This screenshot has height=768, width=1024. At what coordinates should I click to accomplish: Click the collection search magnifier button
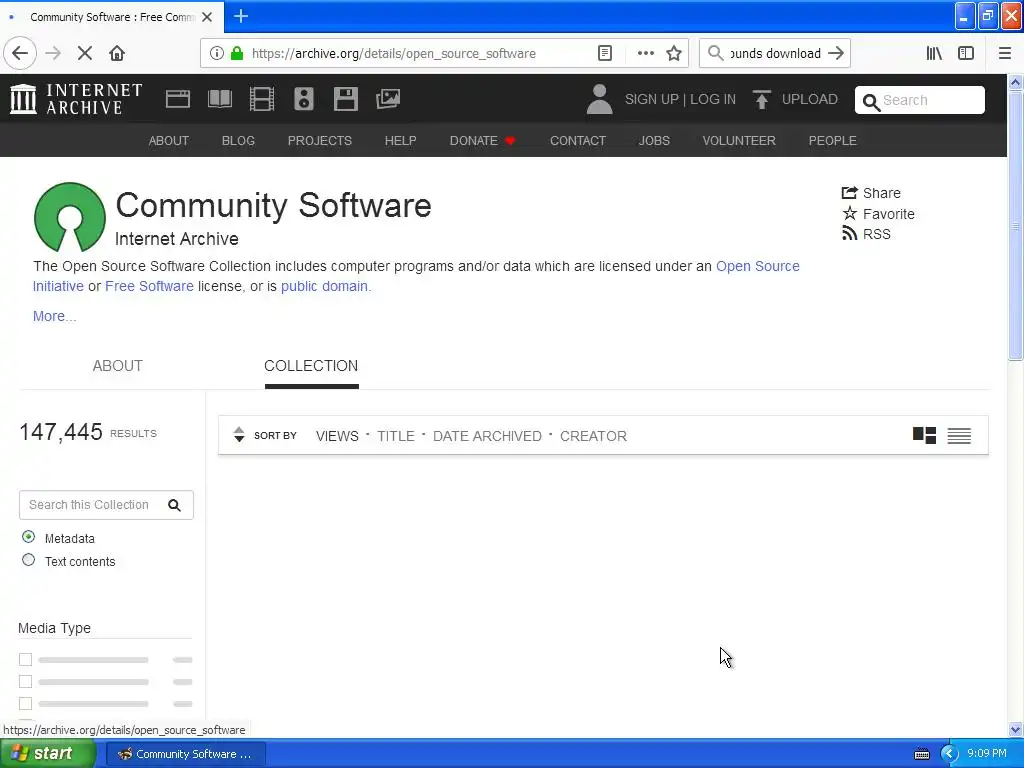pyautogui.click(x=174, y=505)
